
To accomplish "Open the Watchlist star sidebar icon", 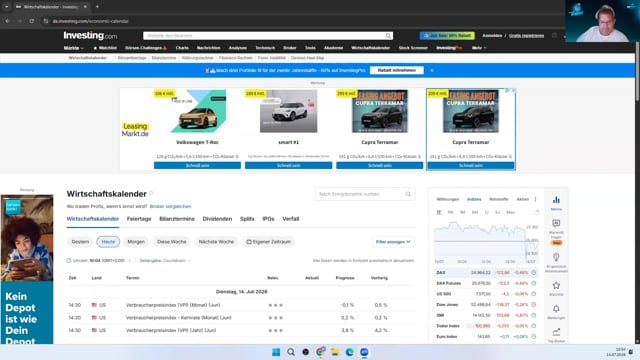I will point(556,286).
